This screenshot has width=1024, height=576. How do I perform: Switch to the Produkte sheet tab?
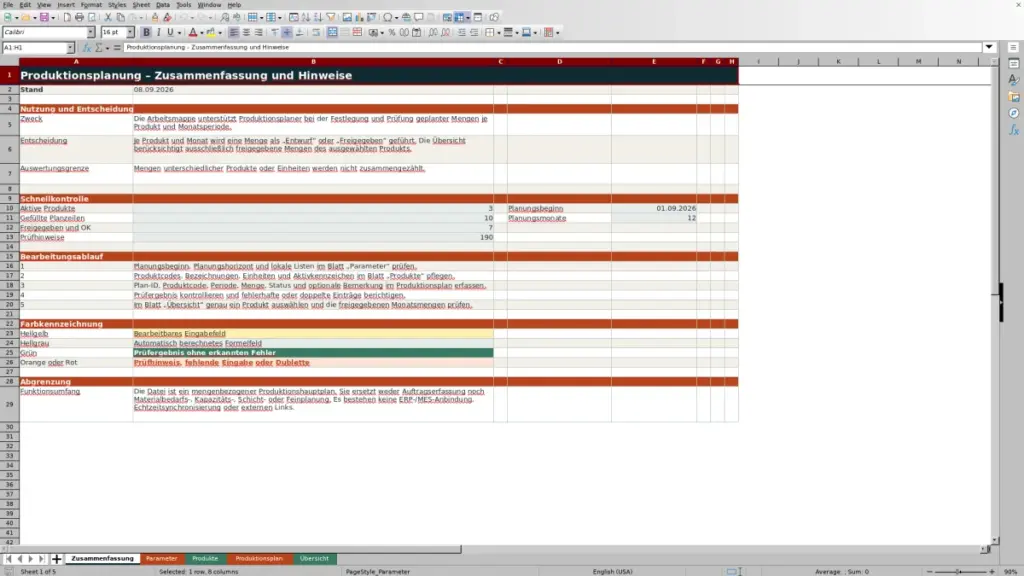click(x=205, y=558)
